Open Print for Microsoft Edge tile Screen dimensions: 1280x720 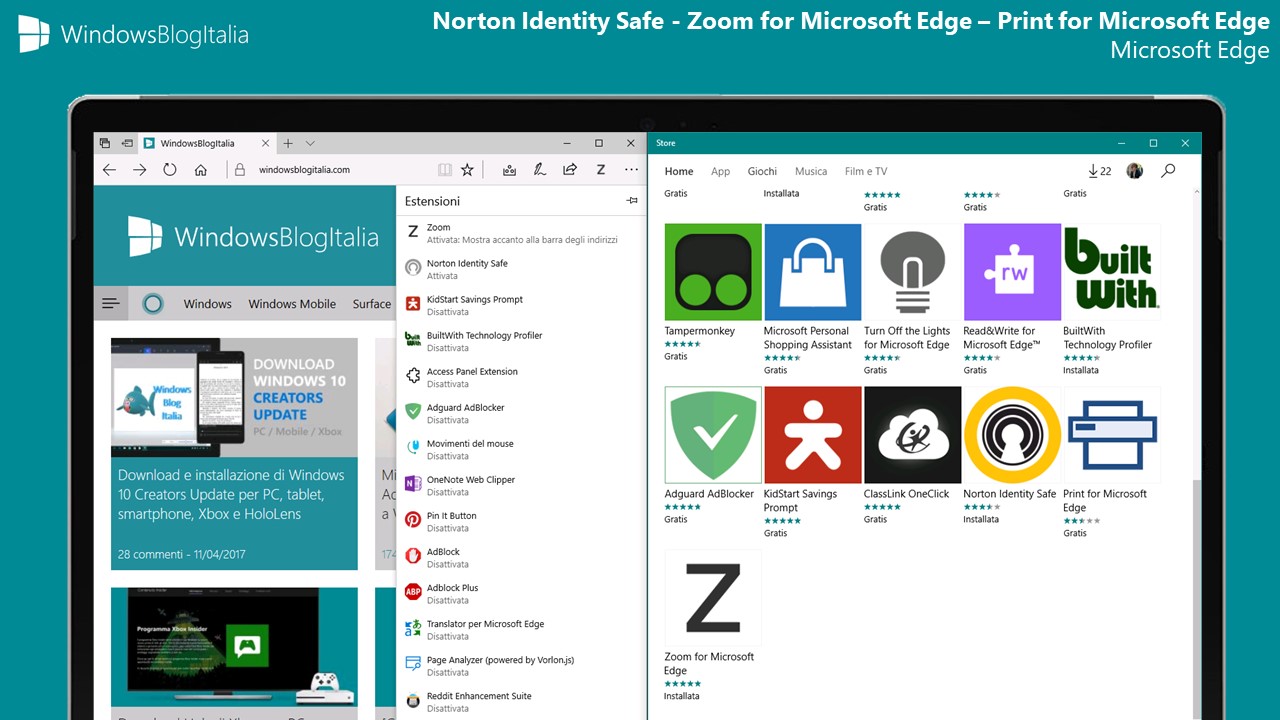(1112, 462)
